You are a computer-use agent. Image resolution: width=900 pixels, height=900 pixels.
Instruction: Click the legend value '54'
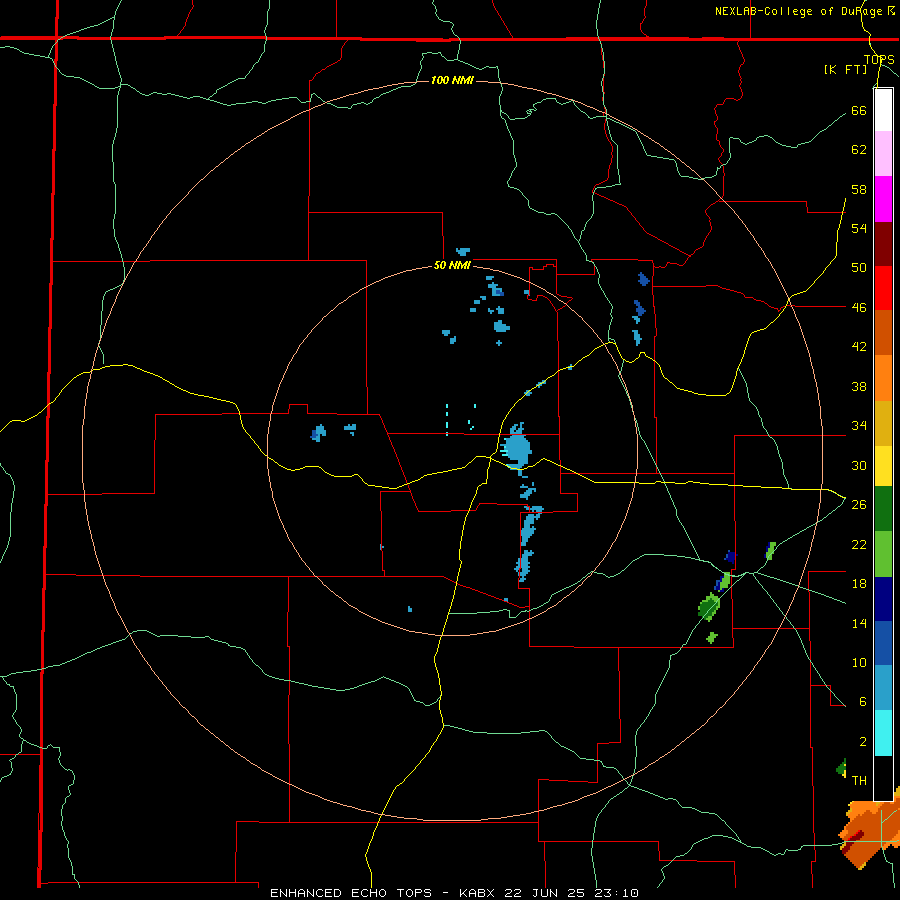tap(859, 228)
